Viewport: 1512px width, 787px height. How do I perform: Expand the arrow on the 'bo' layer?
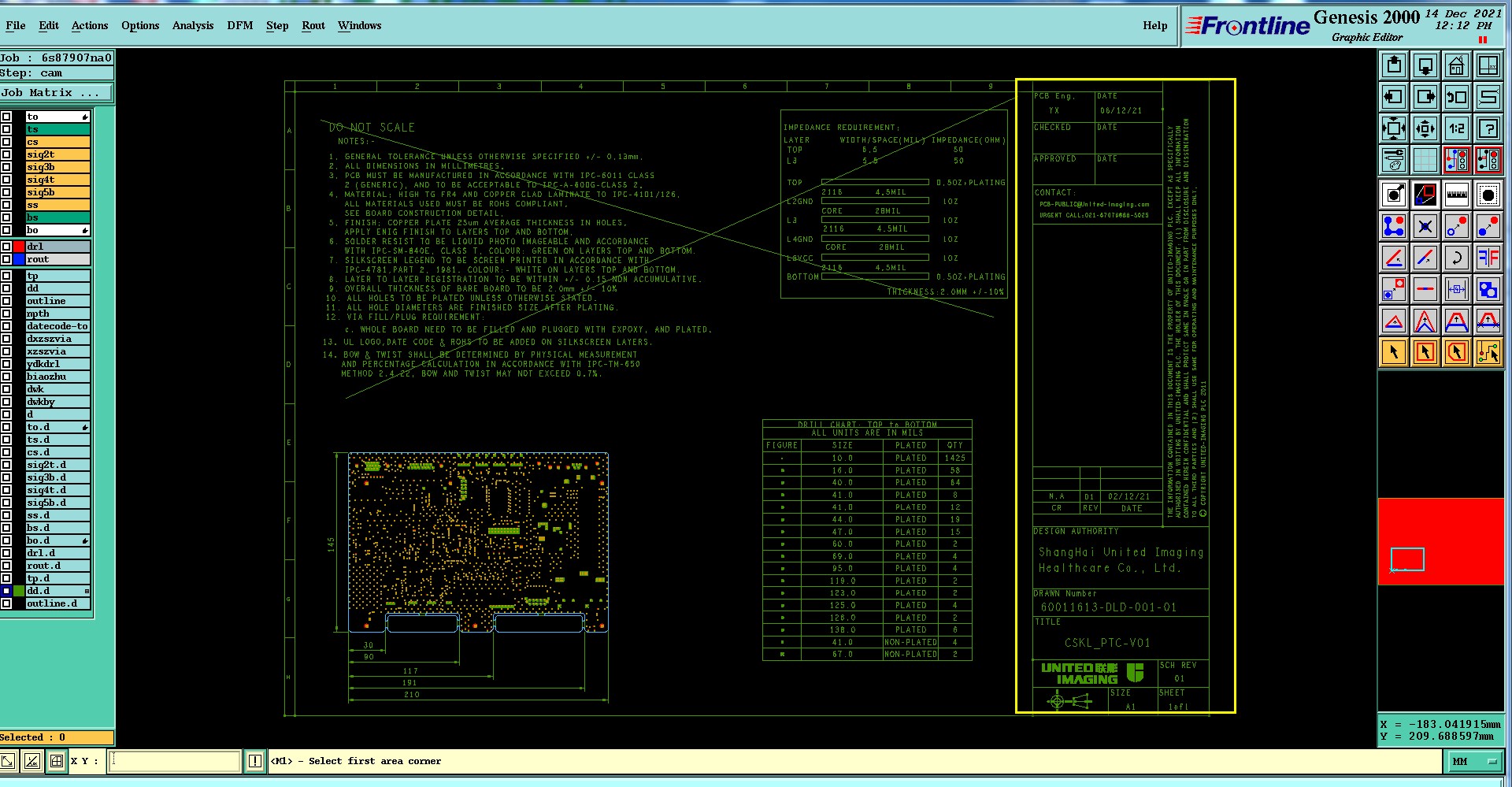coord(84,230)
